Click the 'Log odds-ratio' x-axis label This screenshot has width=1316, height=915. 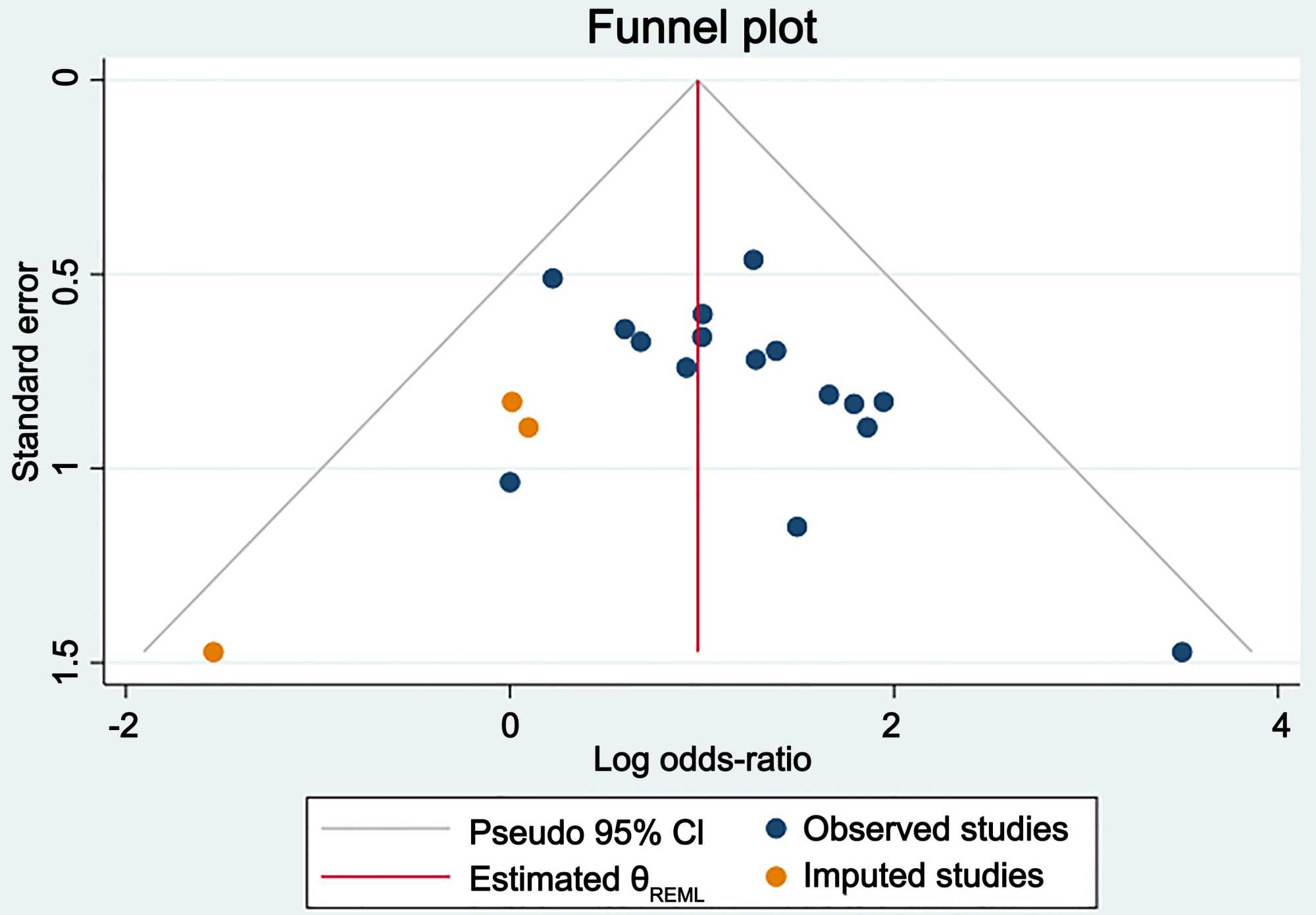click(x=701, y=760)
